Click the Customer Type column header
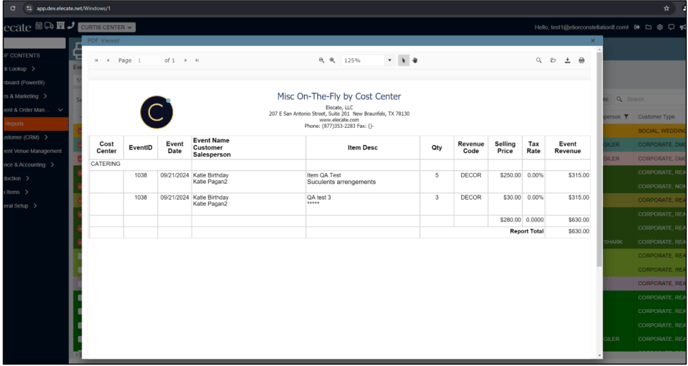 click(x=656, y=117)
